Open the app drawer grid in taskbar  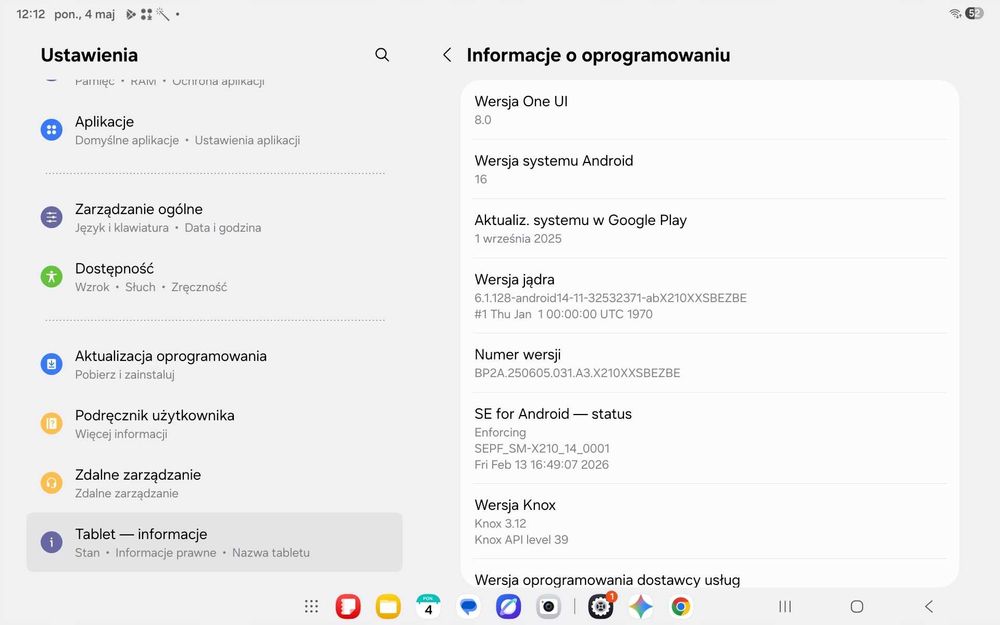coord(311,607)
